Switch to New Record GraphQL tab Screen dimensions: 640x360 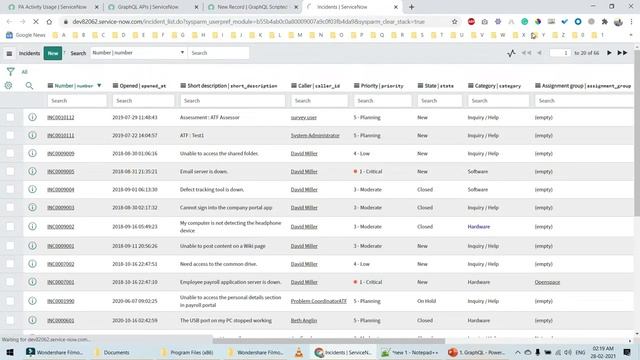[x=252, y=7]
